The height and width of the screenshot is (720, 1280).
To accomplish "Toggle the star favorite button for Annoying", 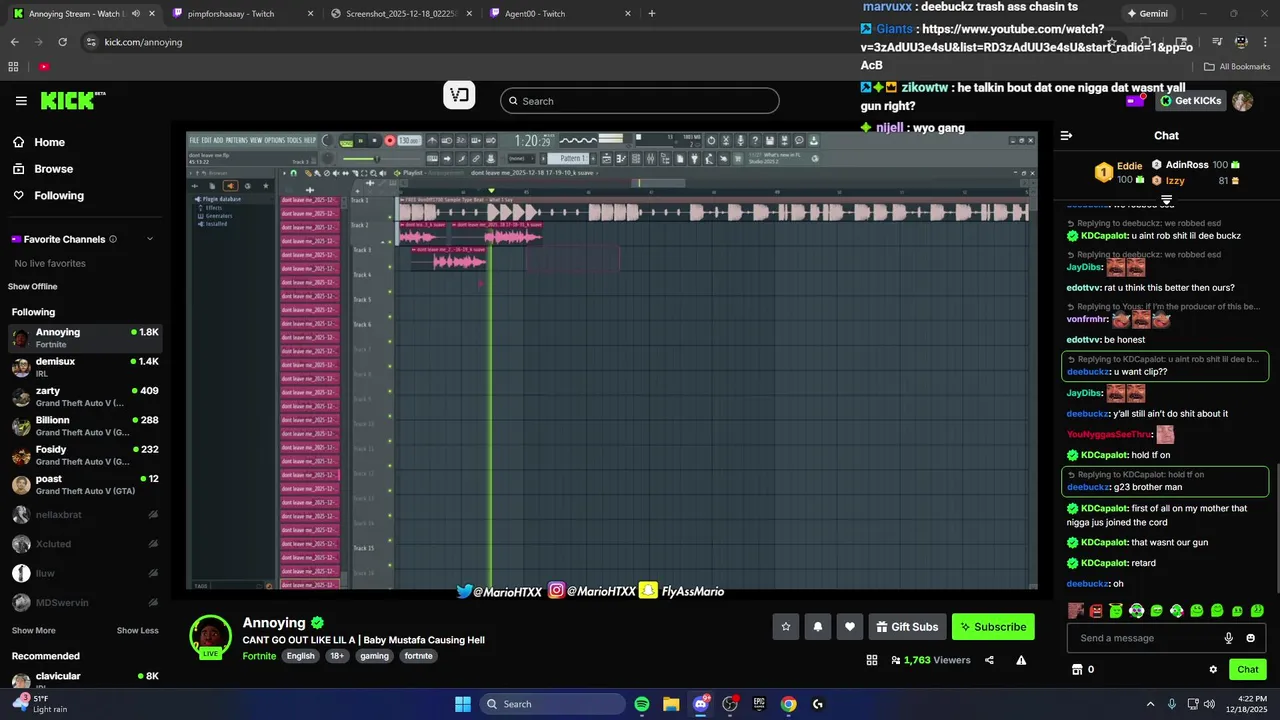I will coord(786,627).
